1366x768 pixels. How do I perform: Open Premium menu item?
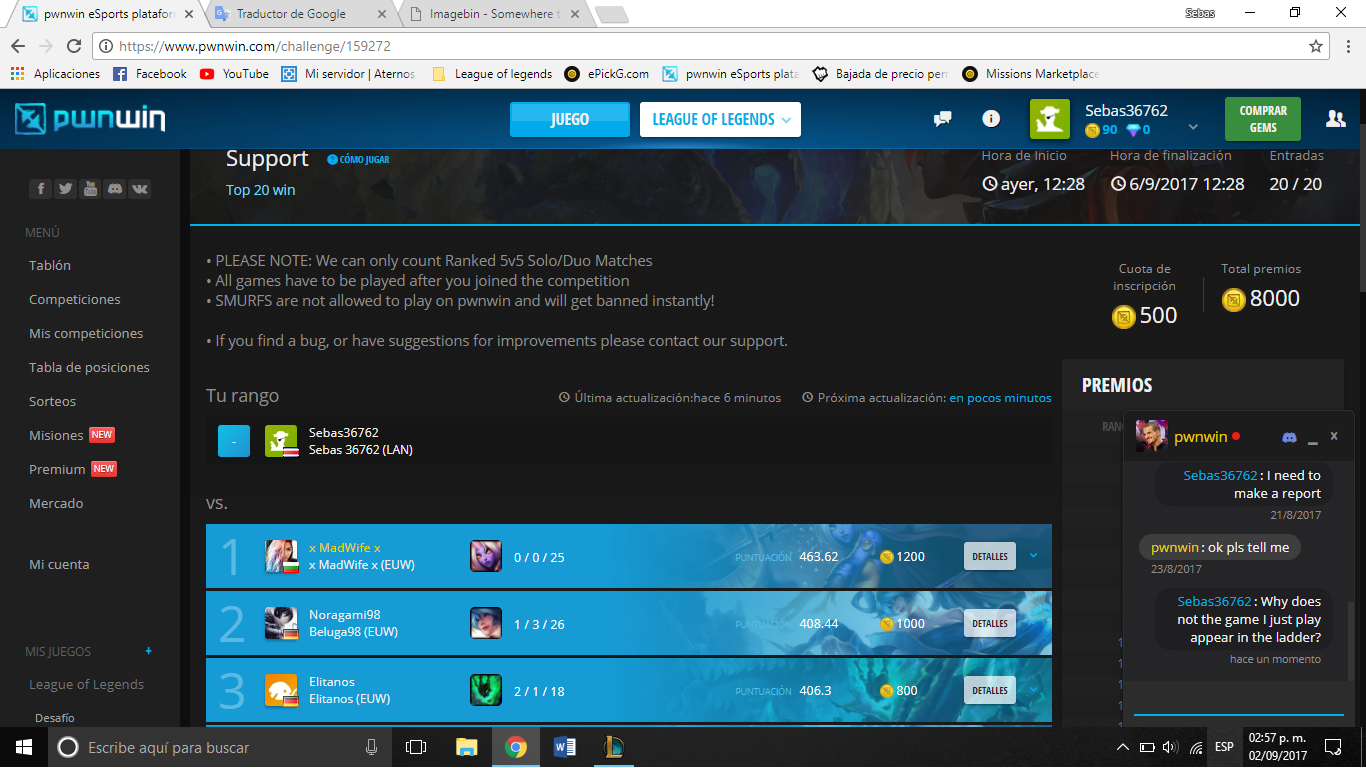pyautogui.click(x=57, y=469)
